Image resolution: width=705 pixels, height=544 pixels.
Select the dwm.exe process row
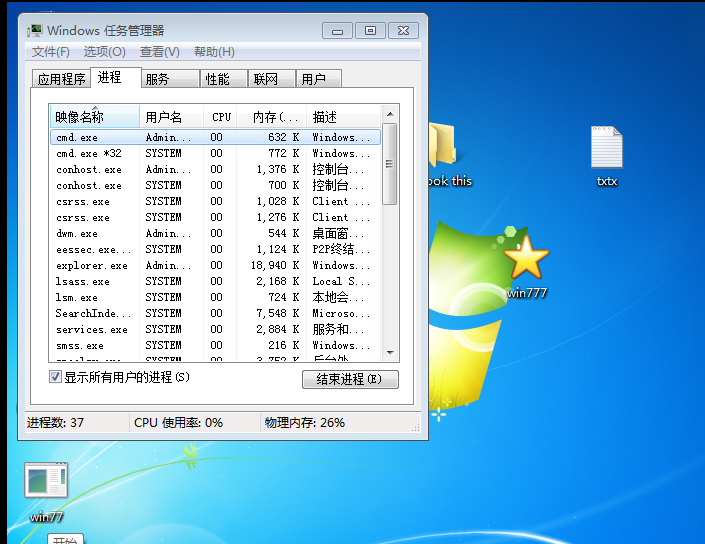click(x=215, y=233)
